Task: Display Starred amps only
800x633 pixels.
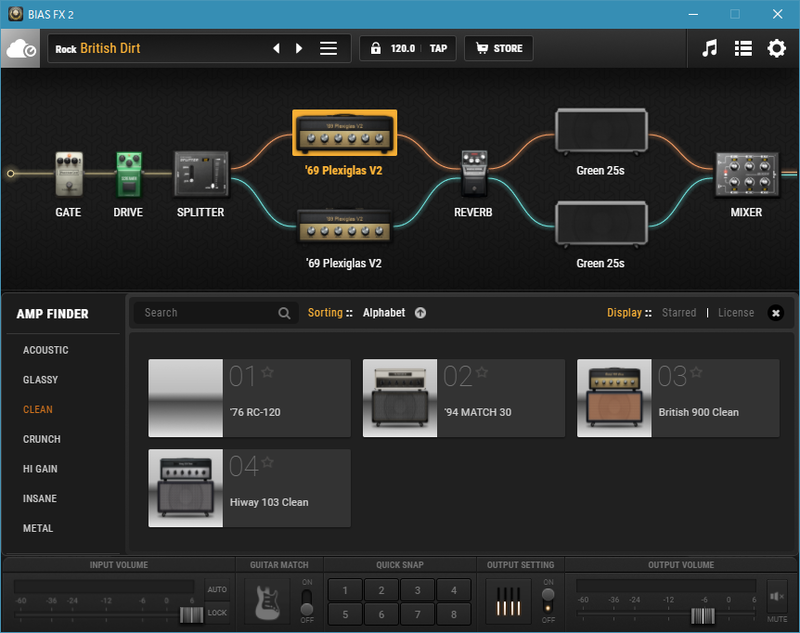Action: (x=679, y=313)
